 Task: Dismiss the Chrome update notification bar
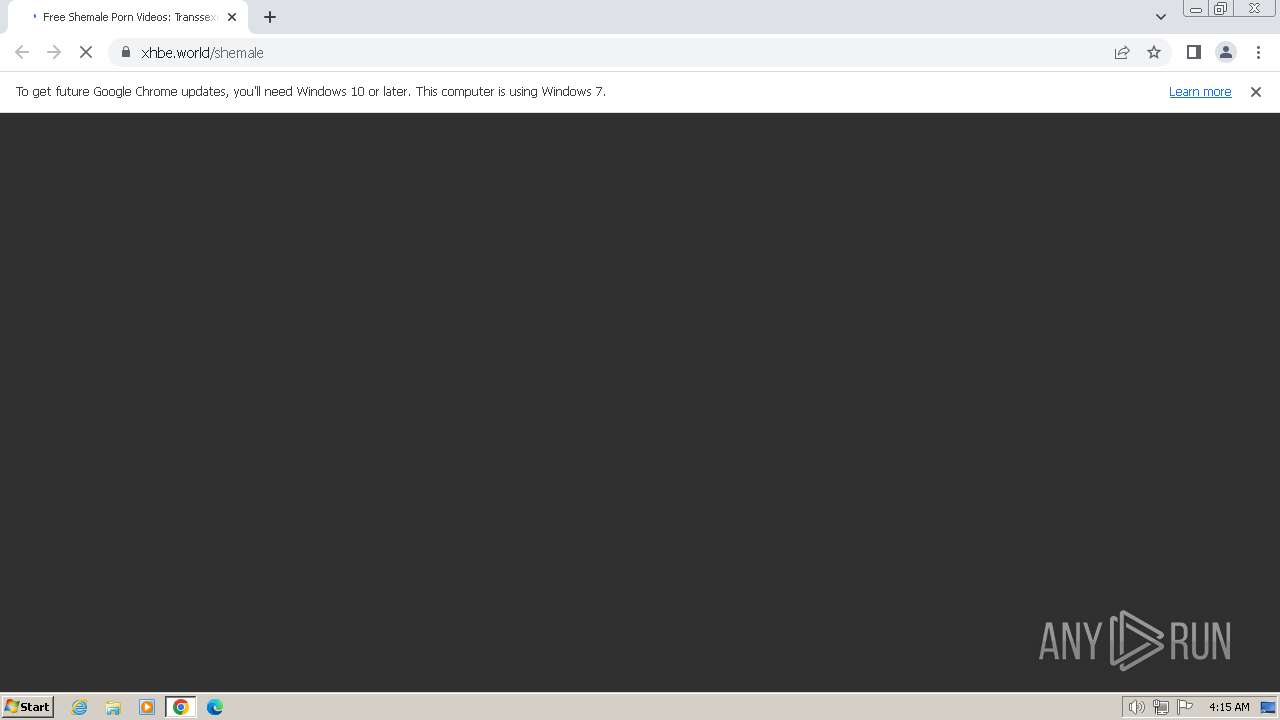pyautogui.click(x=1256, y=91)
